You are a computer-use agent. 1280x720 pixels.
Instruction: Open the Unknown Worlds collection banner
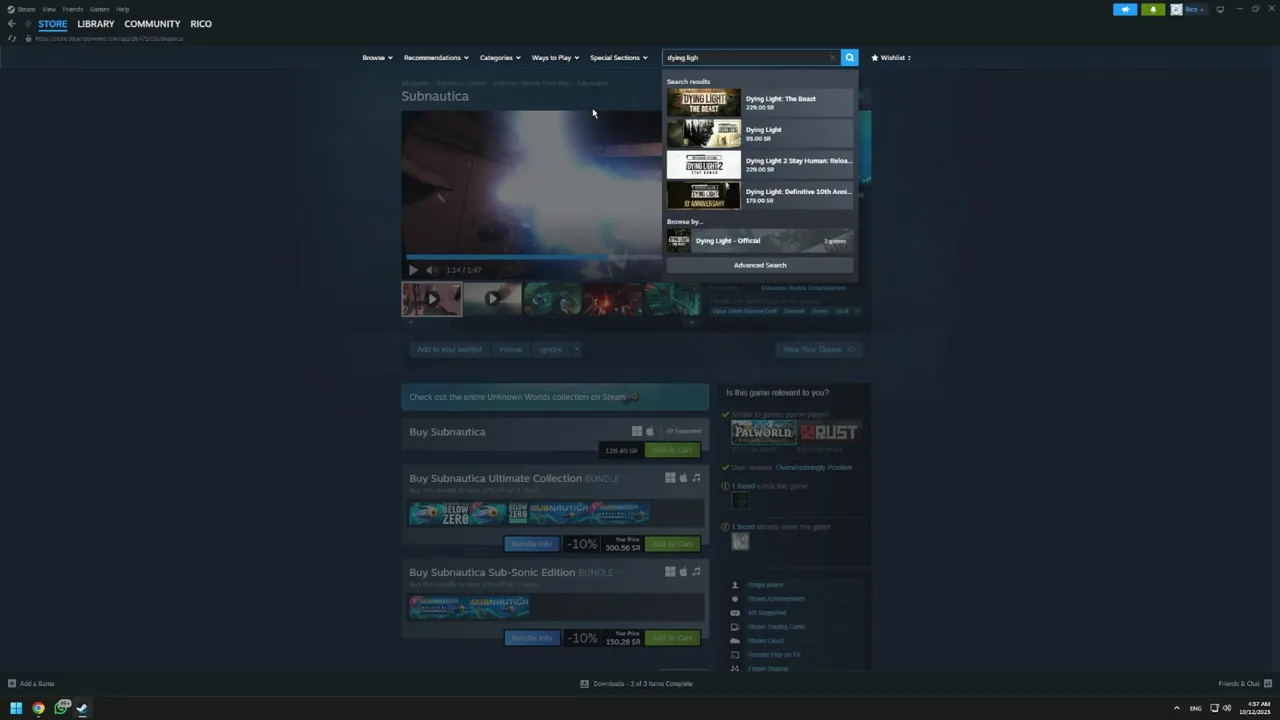click(555, 397)
